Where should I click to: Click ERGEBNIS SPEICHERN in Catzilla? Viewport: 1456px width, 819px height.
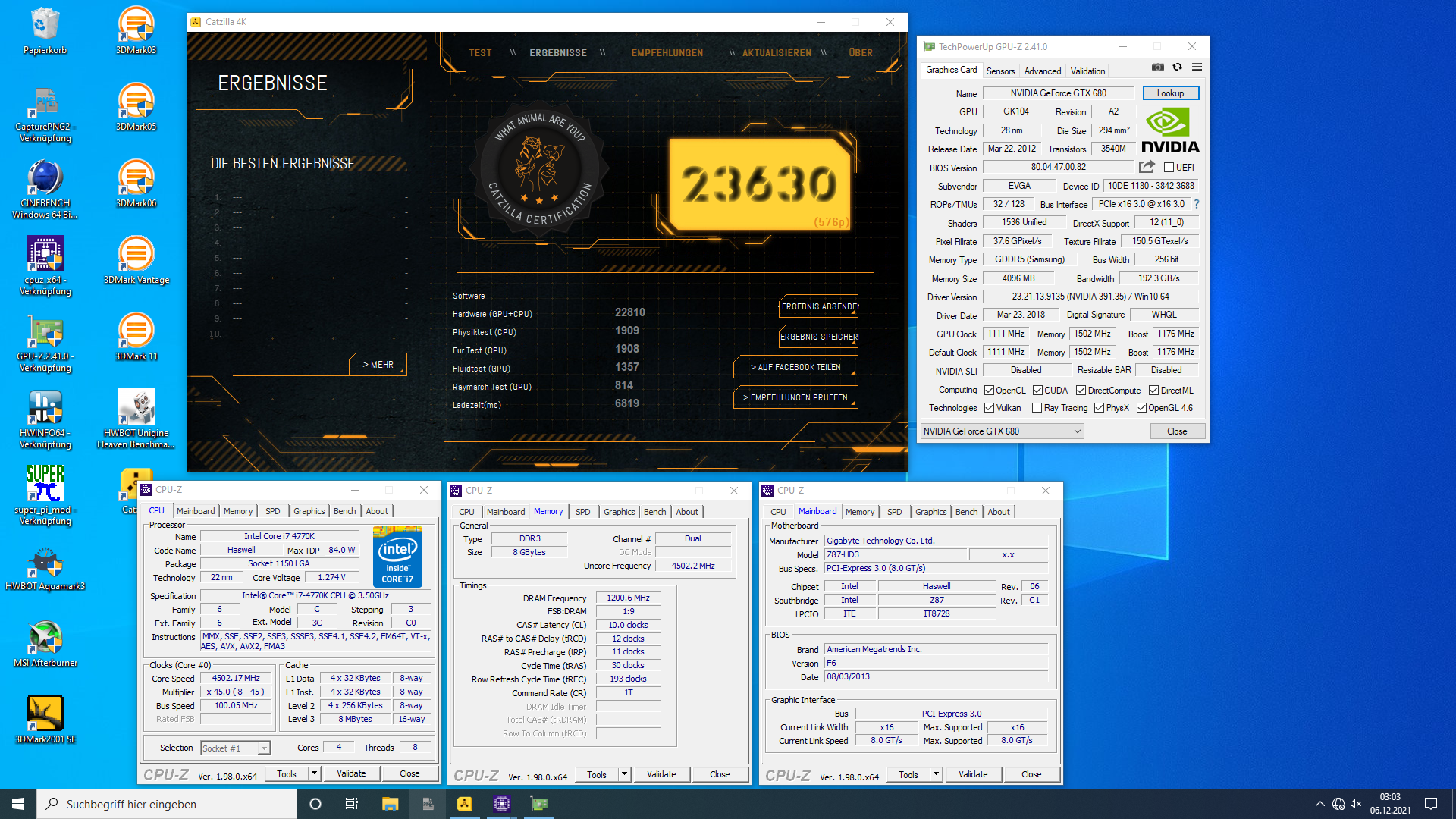tap(819, 337)
